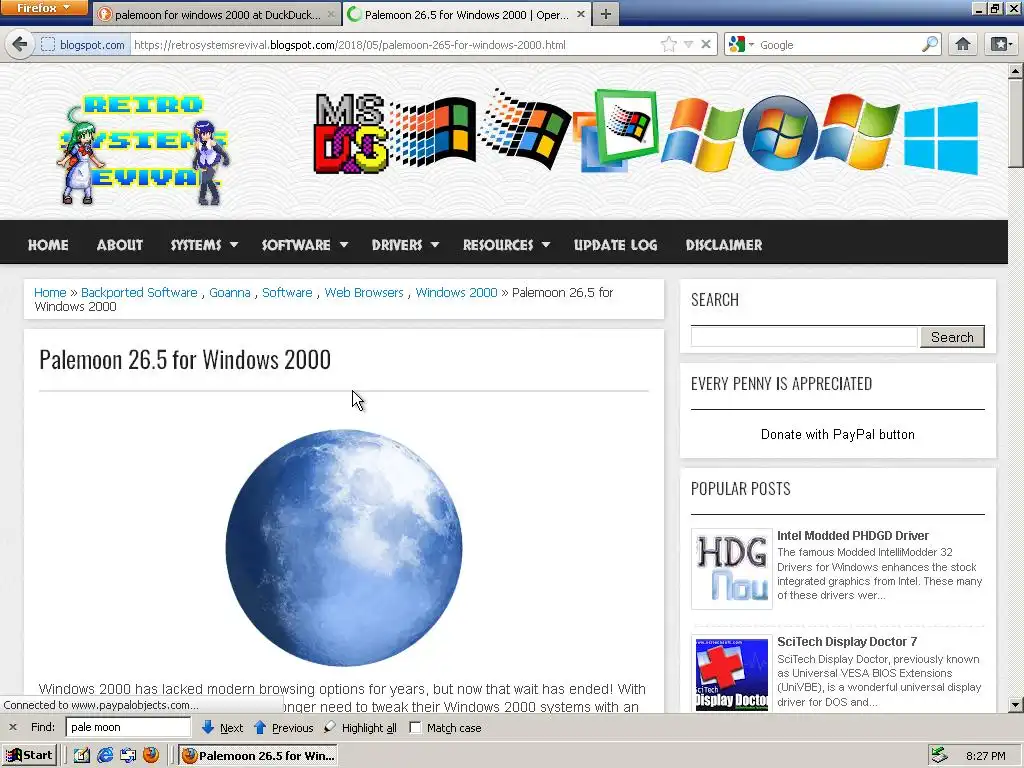
Task: Close the Palemoon 26.5 tab
Action: (581, 14)
